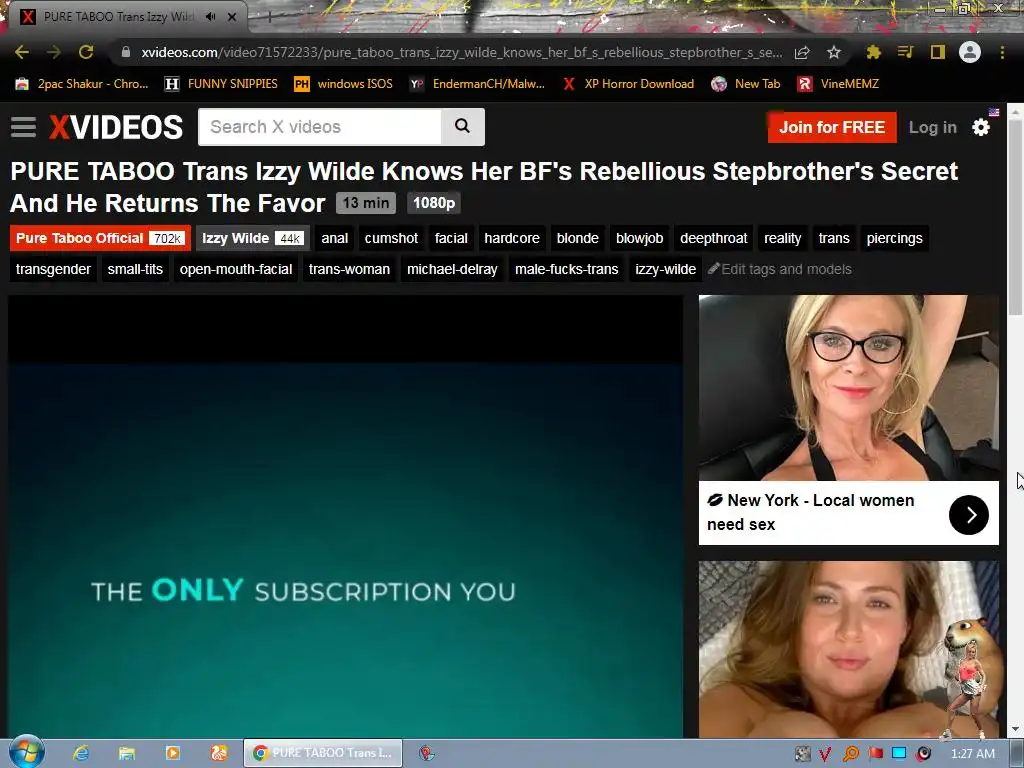Open the VineMEMZ bookmark
Viewport: 1024px width, 768px height.
pos(839,84)
